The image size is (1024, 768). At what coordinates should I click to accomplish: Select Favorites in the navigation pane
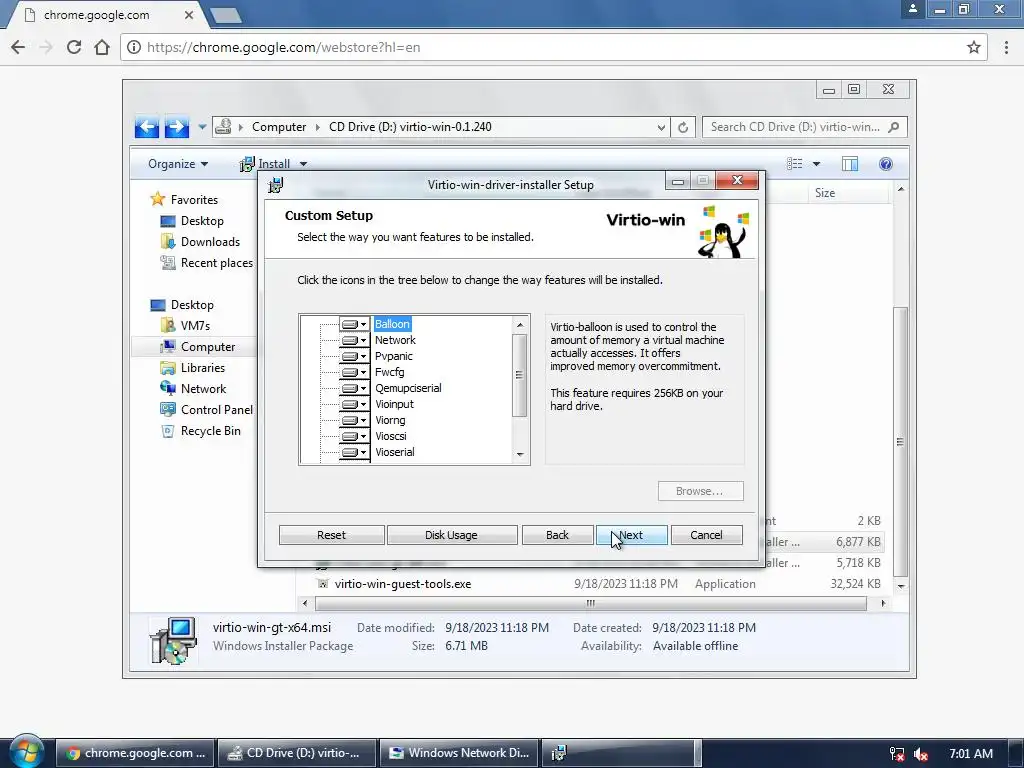tap(185, 199)
